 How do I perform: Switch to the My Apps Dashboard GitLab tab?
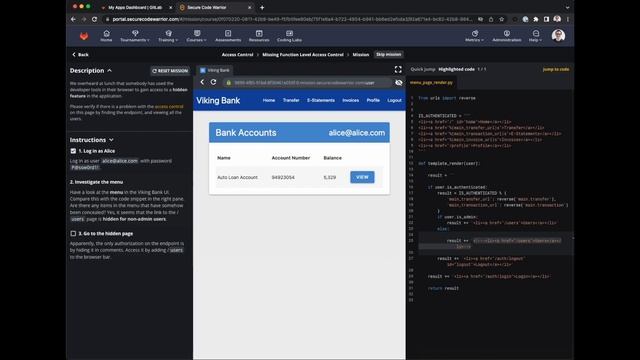135,7
